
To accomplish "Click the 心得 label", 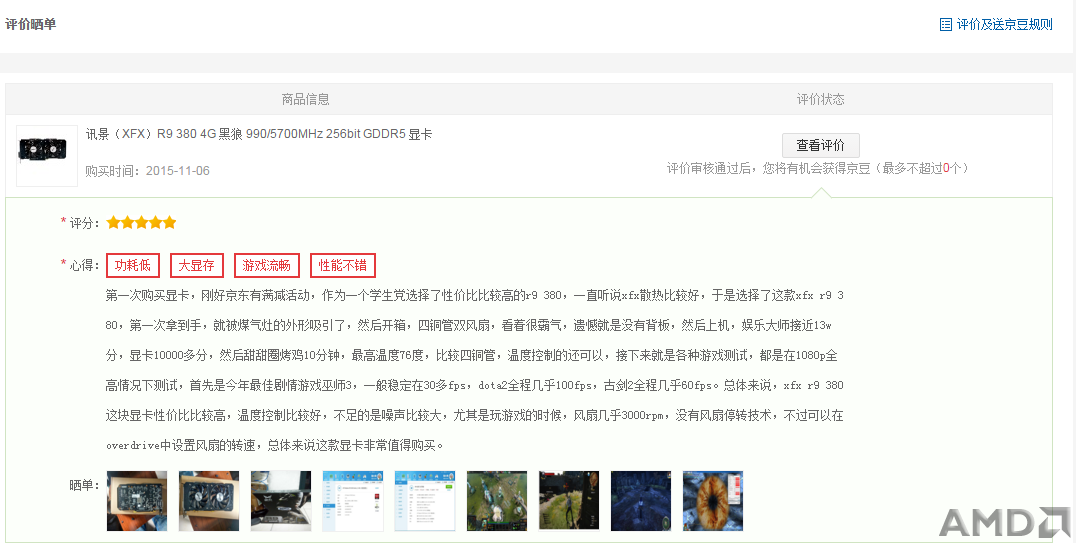I will (x=84, y=265).
